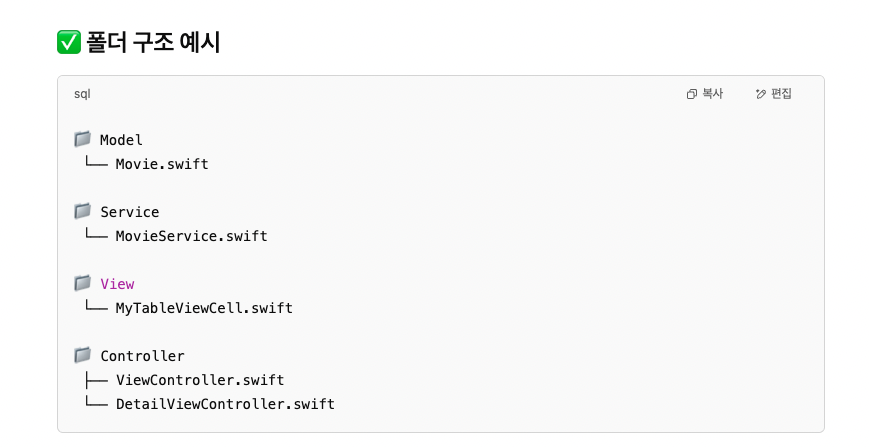Click the folder icon next to View

[82, 283]
